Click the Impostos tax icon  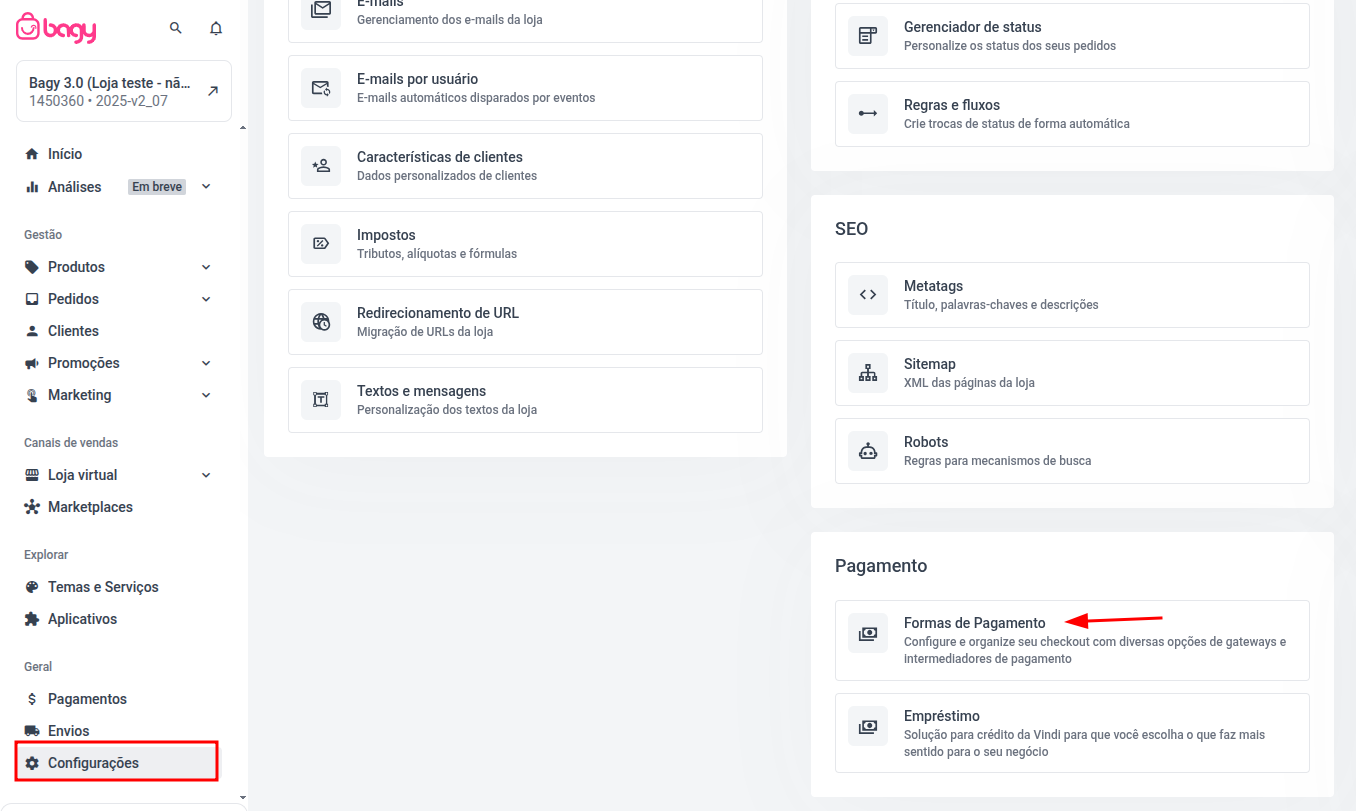[320, 244]
